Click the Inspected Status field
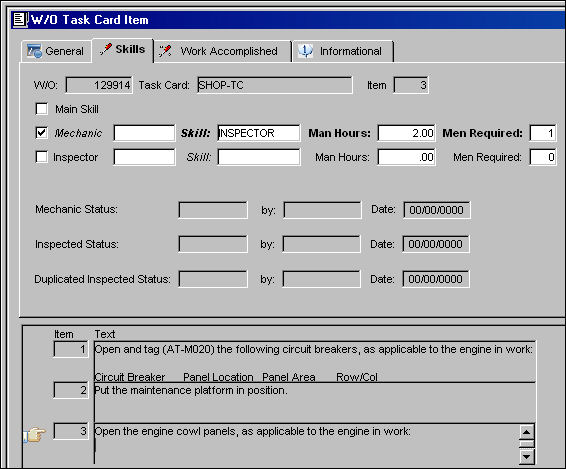Screen dimensions: 566x469 tap(213, 244)
